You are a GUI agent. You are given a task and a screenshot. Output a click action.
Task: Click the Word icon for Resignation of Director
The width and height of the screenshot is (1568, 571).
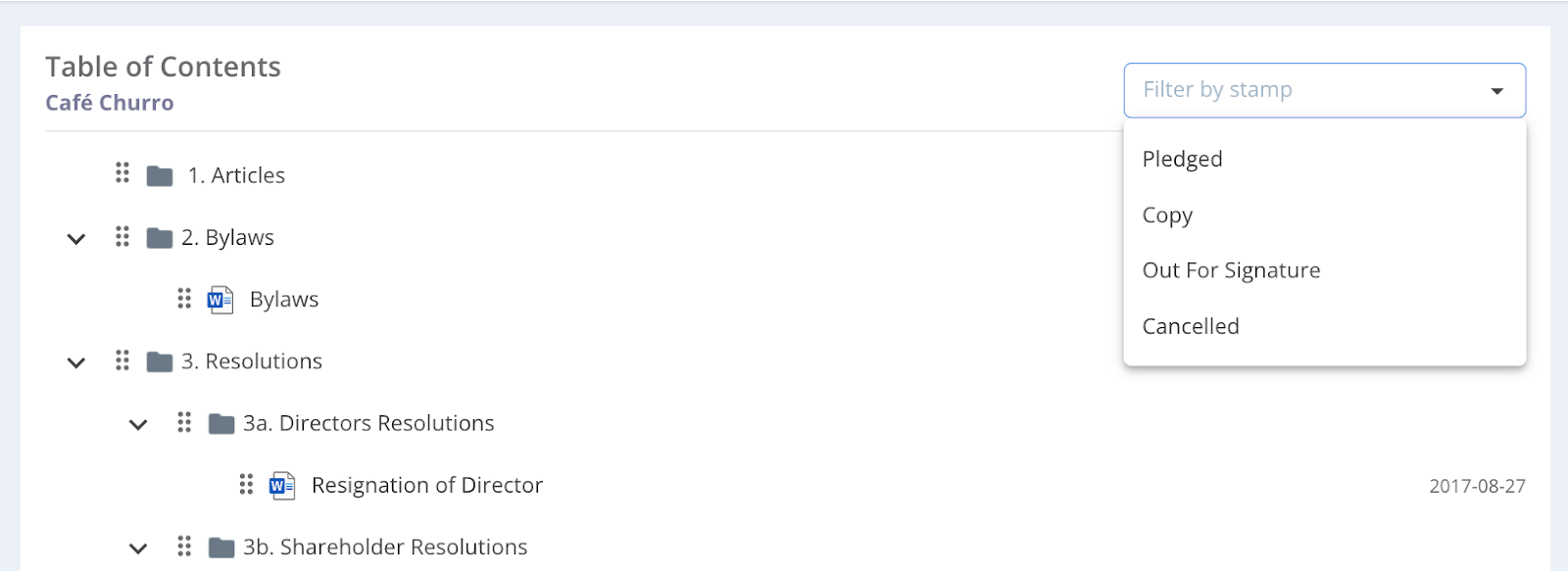click(x=282, y=486)
